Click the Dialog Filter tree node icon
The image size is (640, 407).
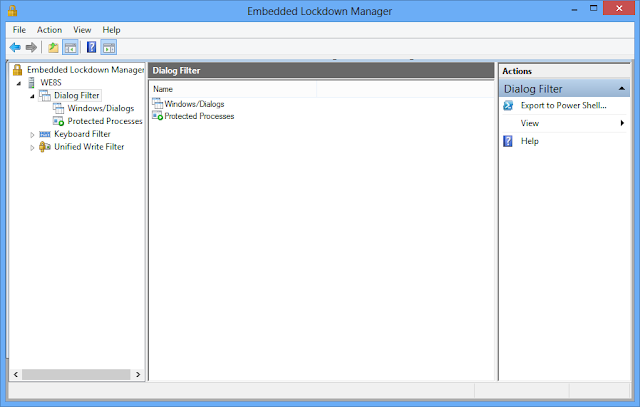pyautogui.click(x=45, y=96)
